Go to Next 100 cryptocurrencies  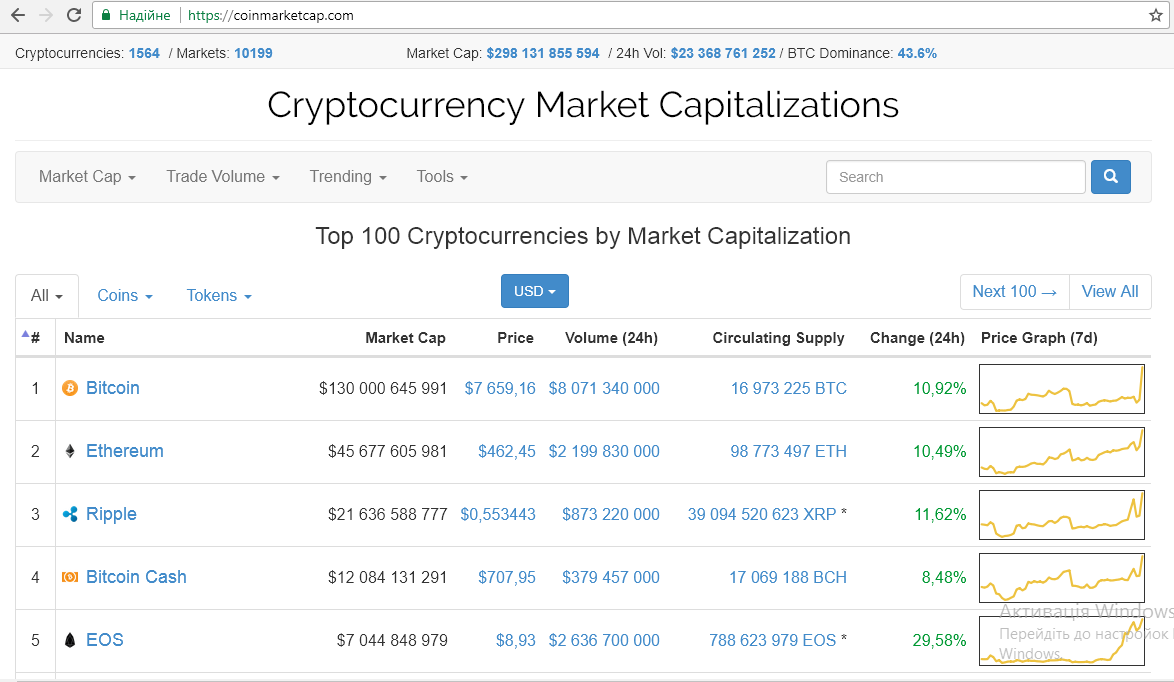(1015, 291)
